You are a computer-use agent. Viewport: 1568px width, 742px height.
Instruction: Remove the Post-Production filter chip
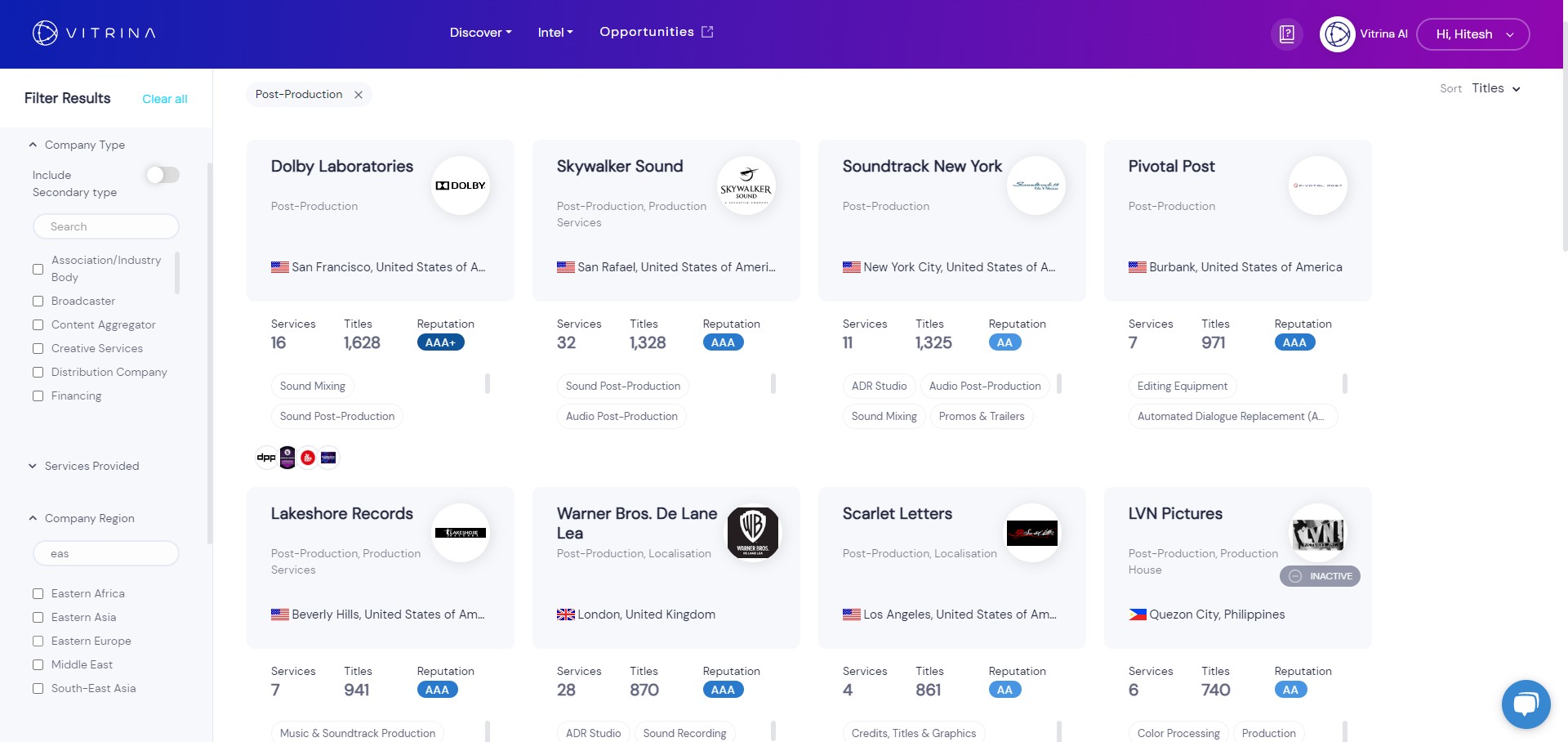coord(359,95)
